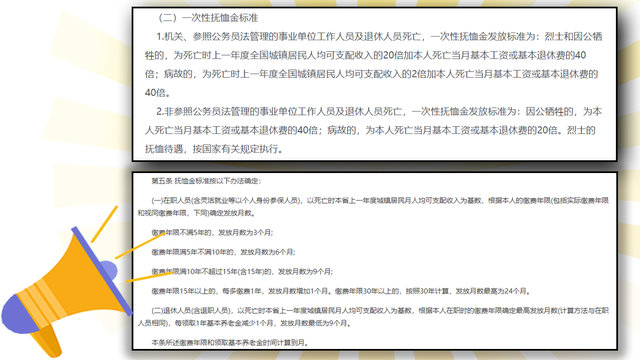Click the line '缴费年限满10年不超过15年(含15年)的'
640x360 pixels.
pos(242,271)
